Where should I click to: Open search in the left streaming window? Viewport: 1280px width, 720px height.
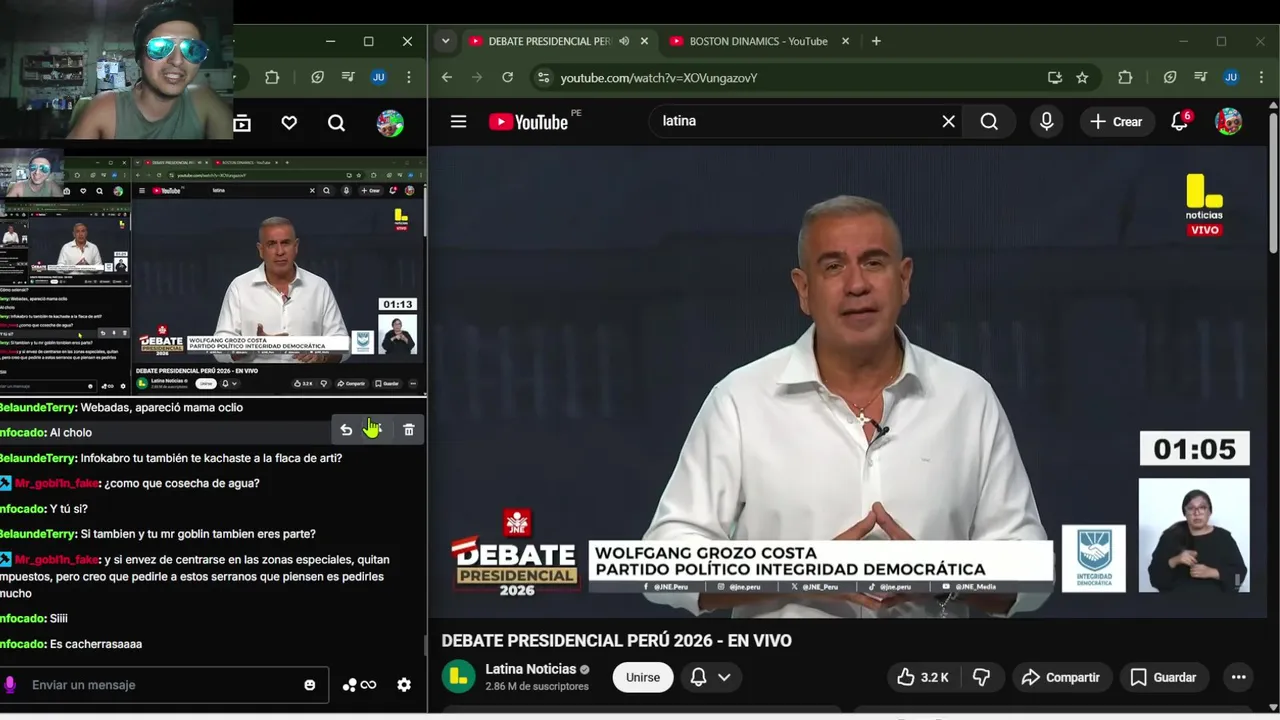point(336,123)
